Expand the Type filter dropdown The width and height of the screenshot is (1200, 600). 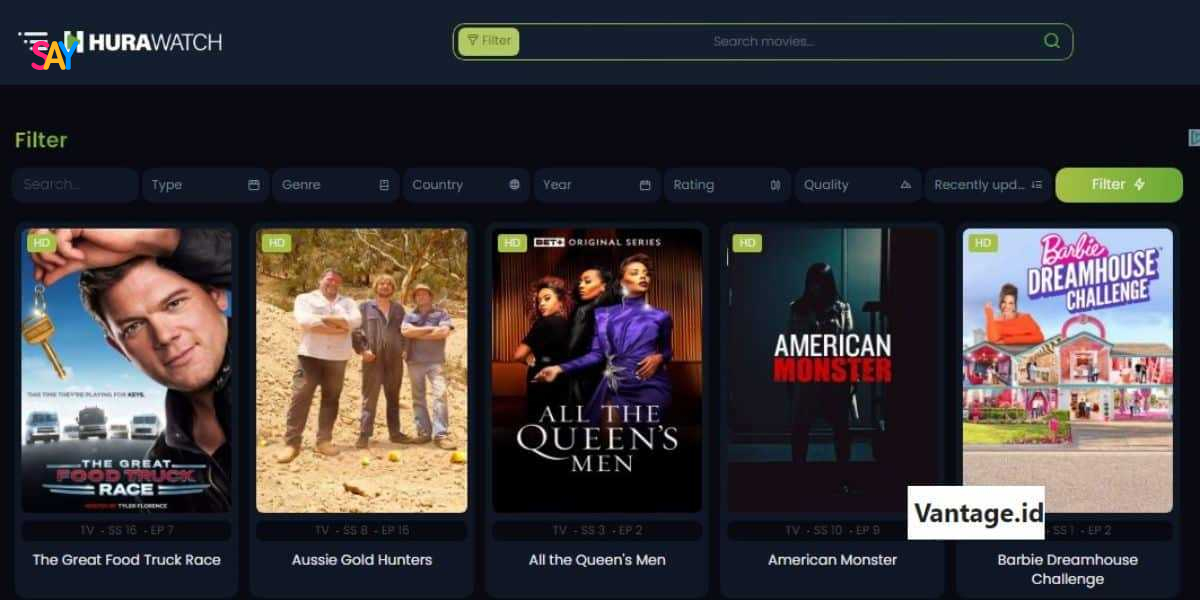coord(205,185)
